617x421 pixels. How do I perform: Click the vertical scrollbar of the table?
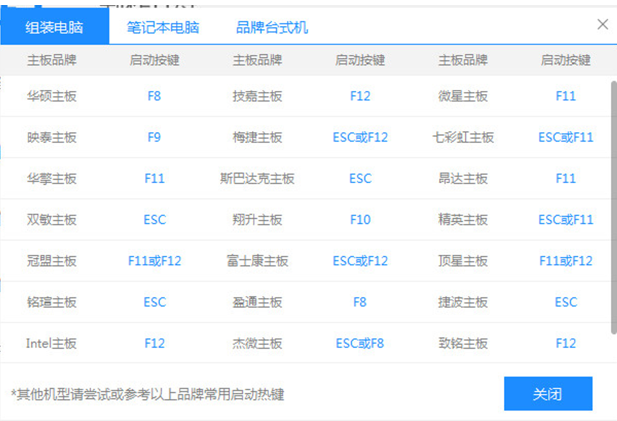click(x=613, y=207)
